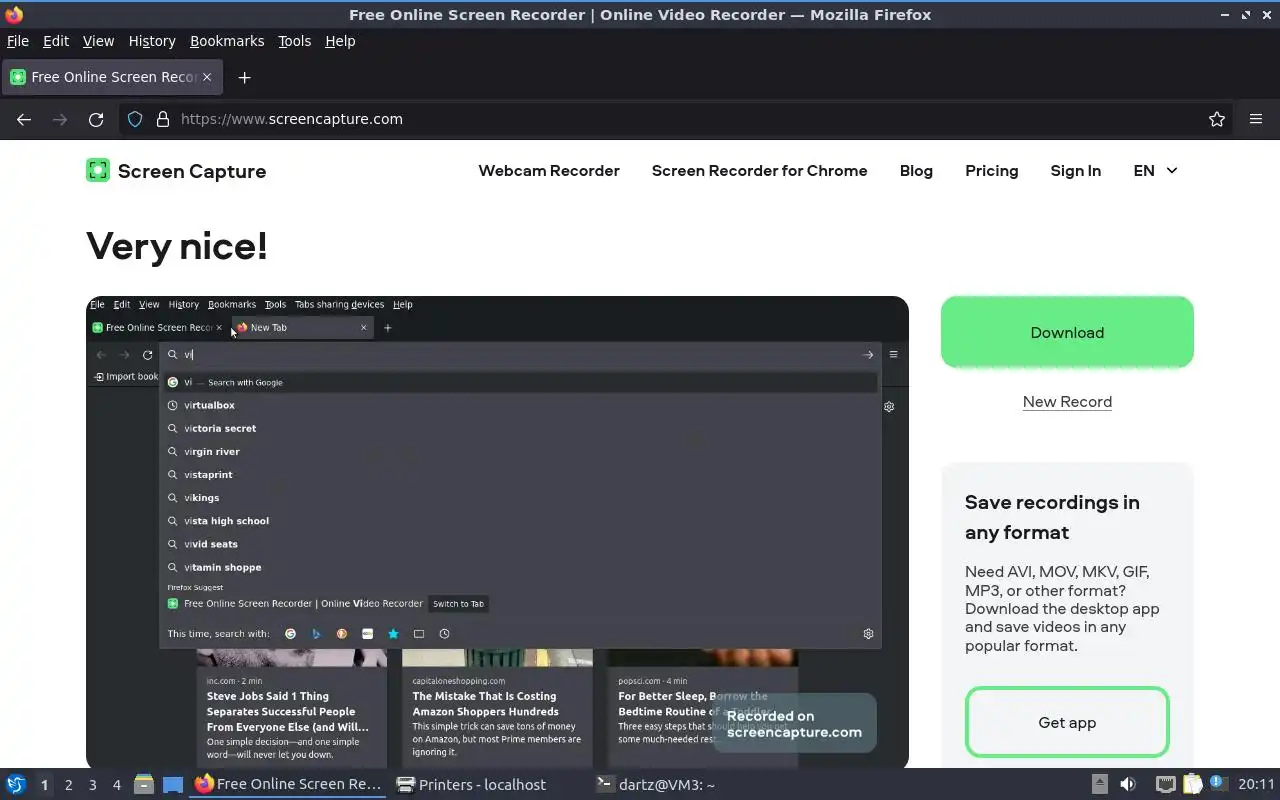Close the Free Online Screen Recorder tab
Image resolution: width=1280 pixels, height=800 pixels.
[208, 77]
